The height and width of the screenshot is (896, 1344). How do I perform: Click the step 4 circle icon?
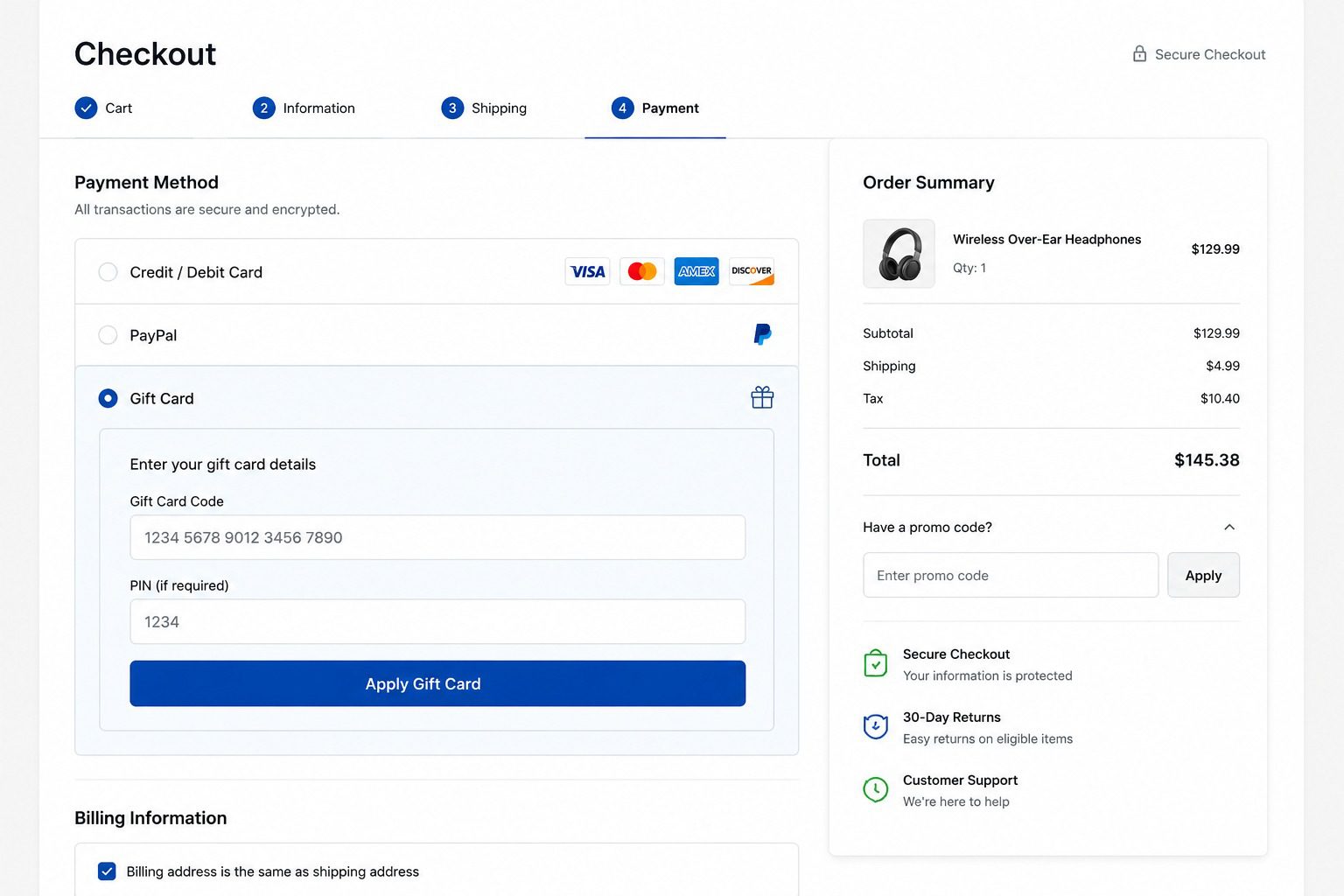622,108
